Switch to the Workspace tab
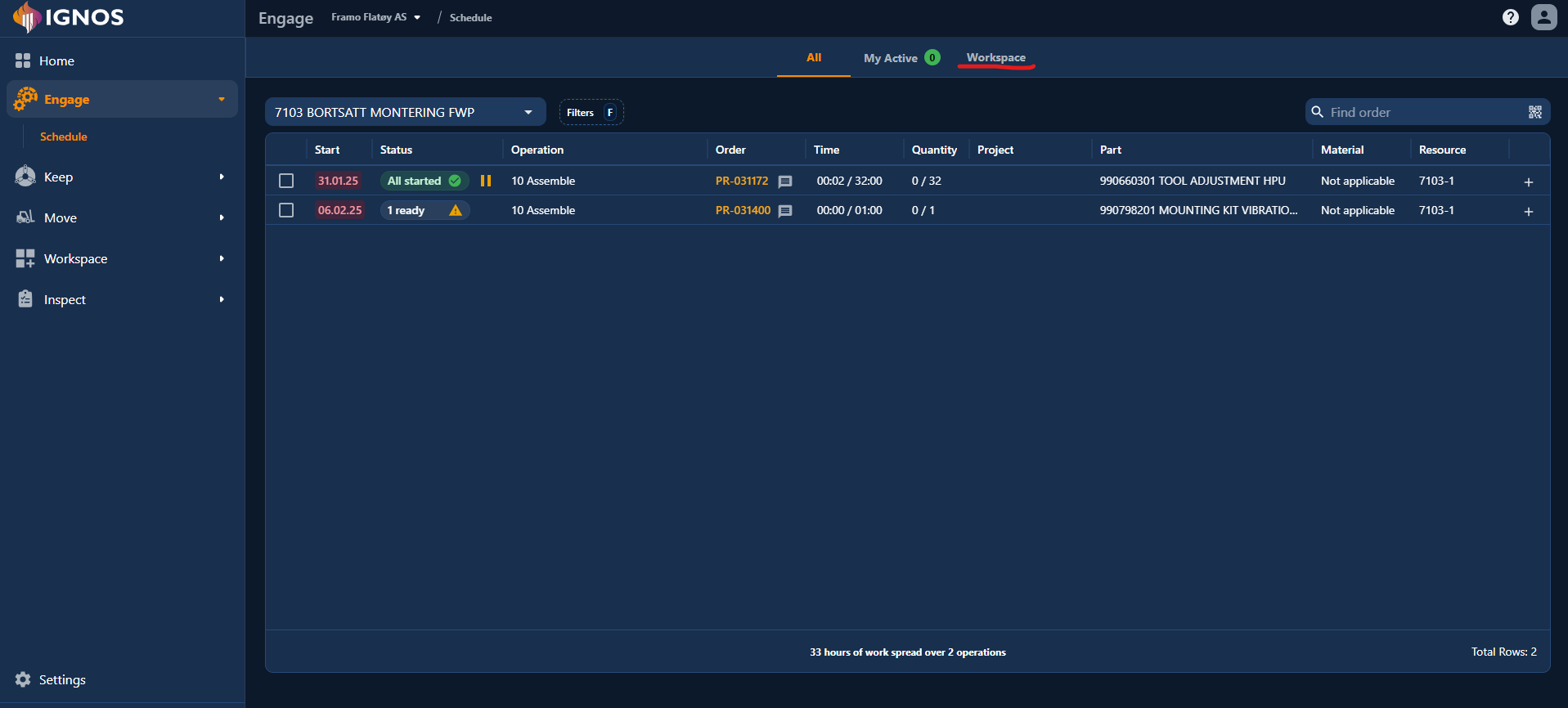 [995, 58]
